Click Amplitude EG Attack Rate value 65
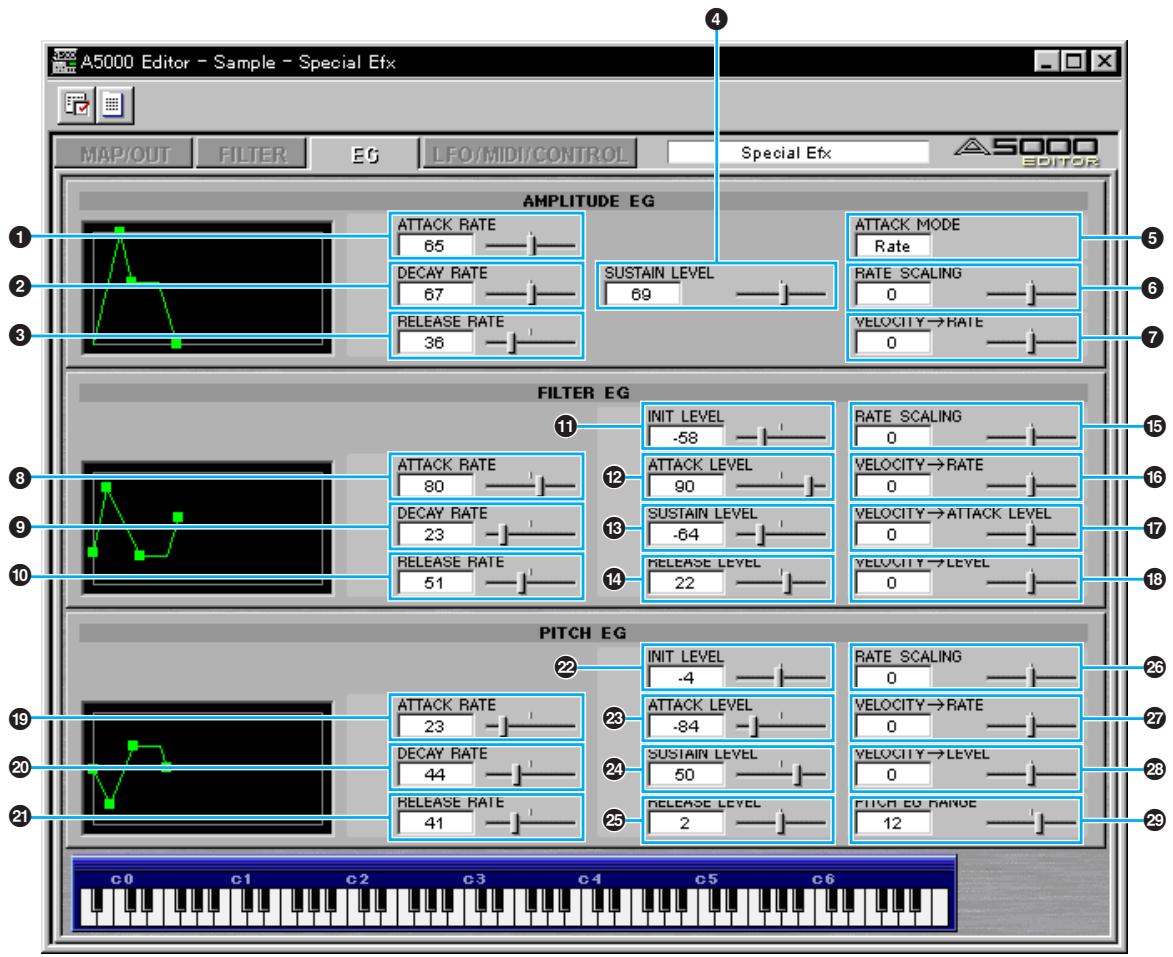This screenshot has height=957, width=1173. tap(435, 245)
